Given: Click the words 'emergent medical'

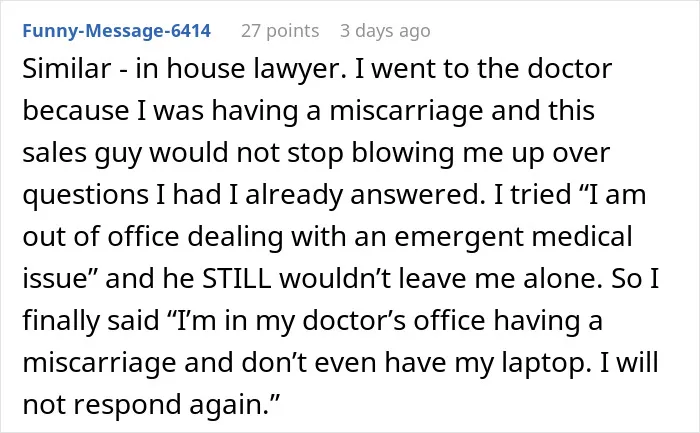Looking at the screenshot, I should pos(513,237).
